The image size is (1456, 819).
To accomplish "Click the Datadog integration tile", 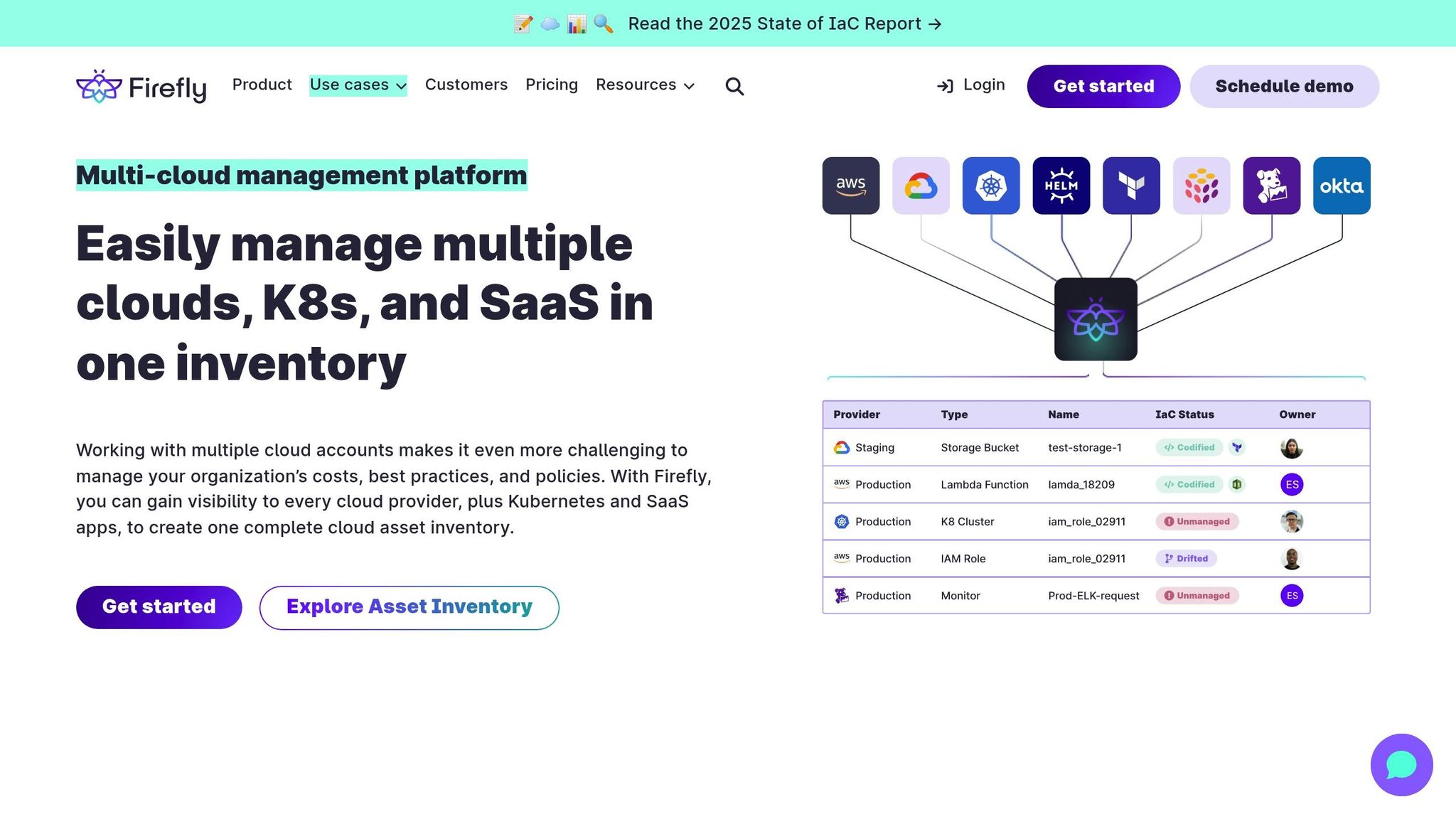I will [1271, 186].
